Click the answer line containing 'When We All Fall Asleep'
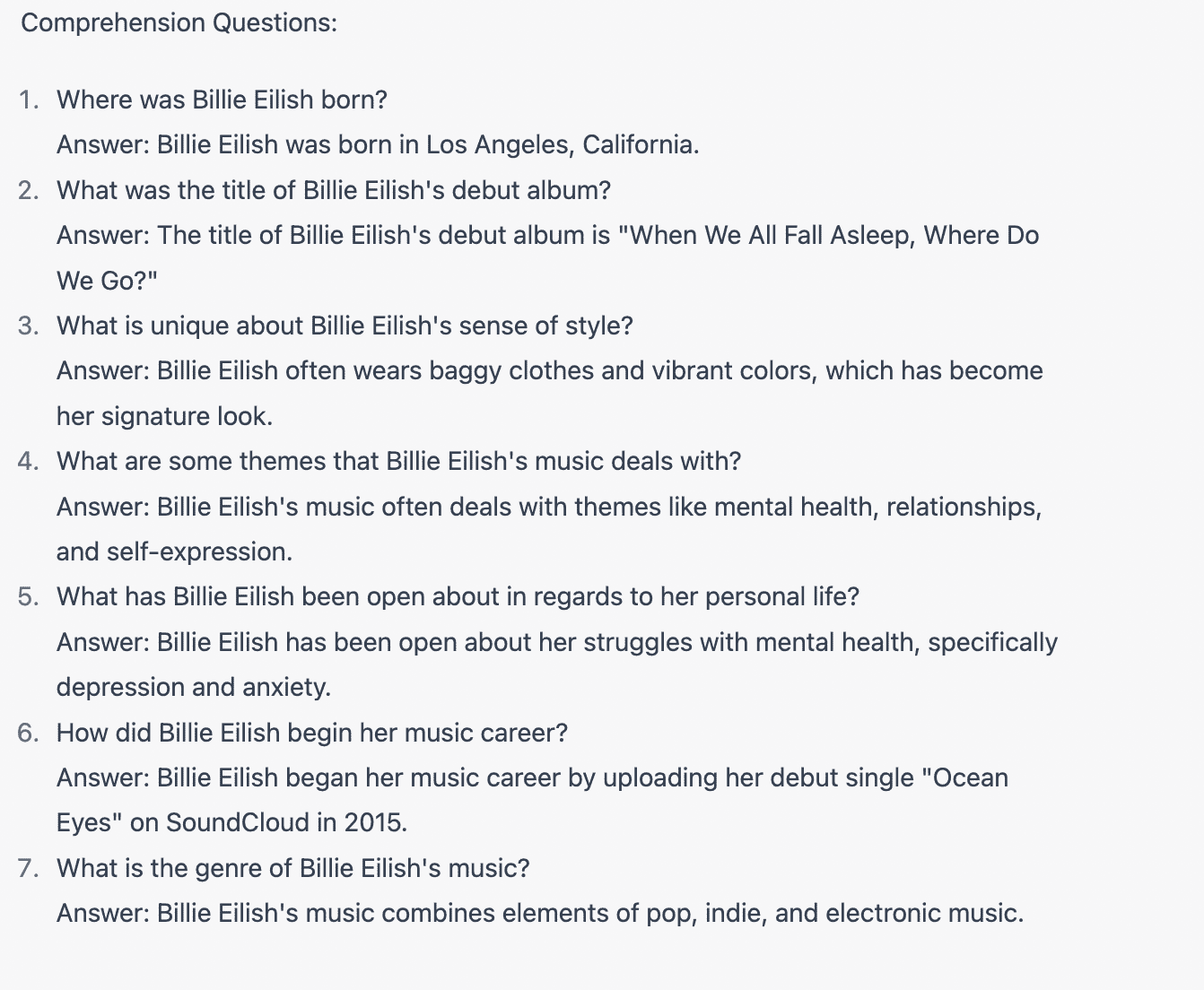1204x990 pixels. point(547,235)
